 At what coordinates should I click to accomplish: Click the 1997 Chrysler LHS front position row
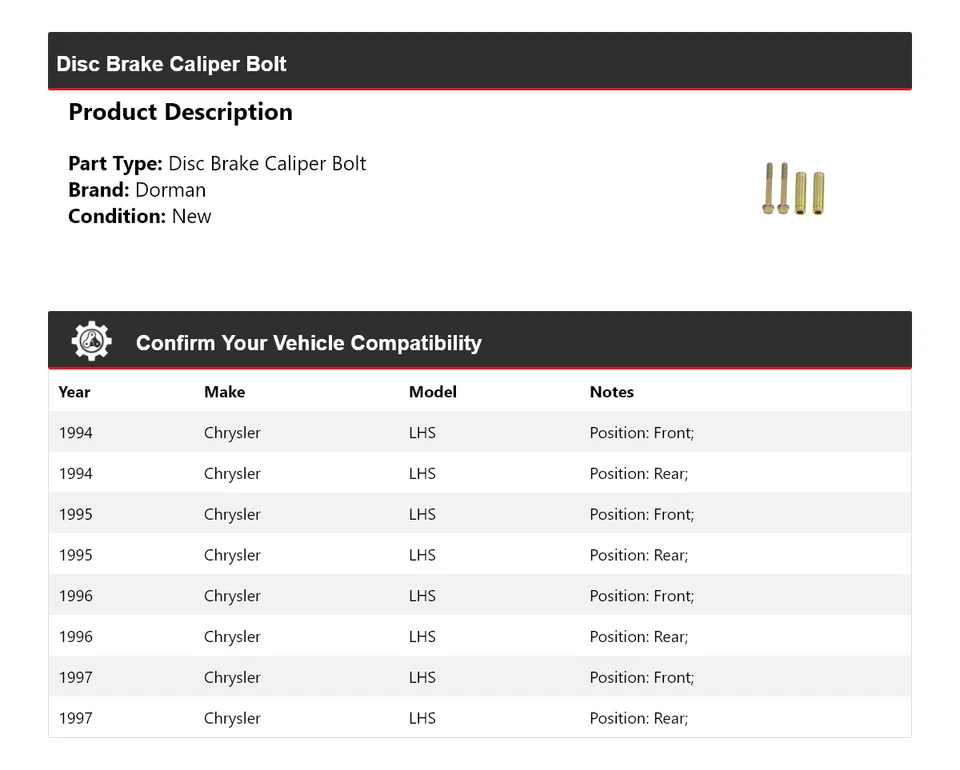pyautogui.click(x=479, y=678)
